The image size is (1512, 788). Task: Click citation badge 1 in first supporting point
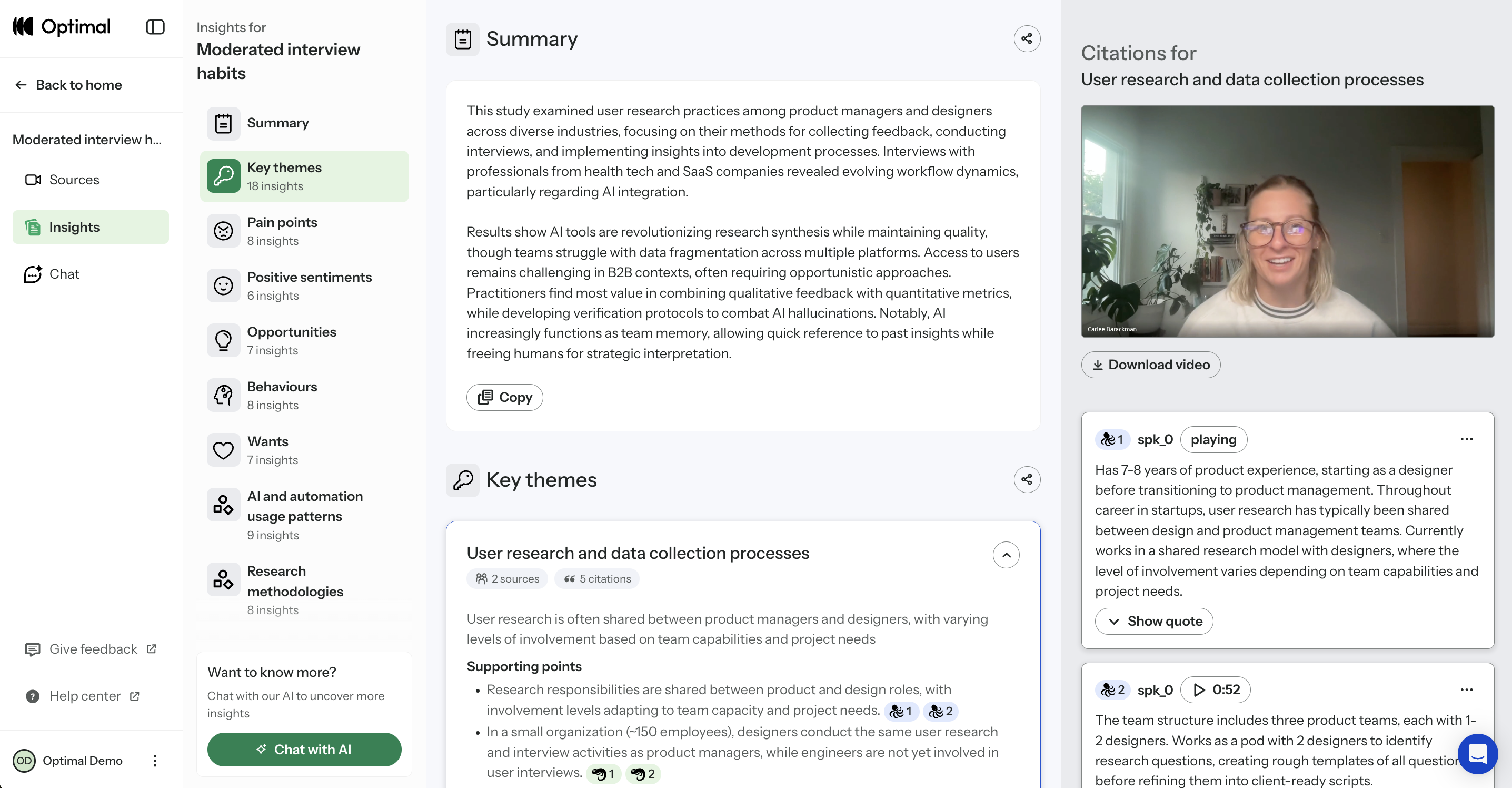(901, 711)
